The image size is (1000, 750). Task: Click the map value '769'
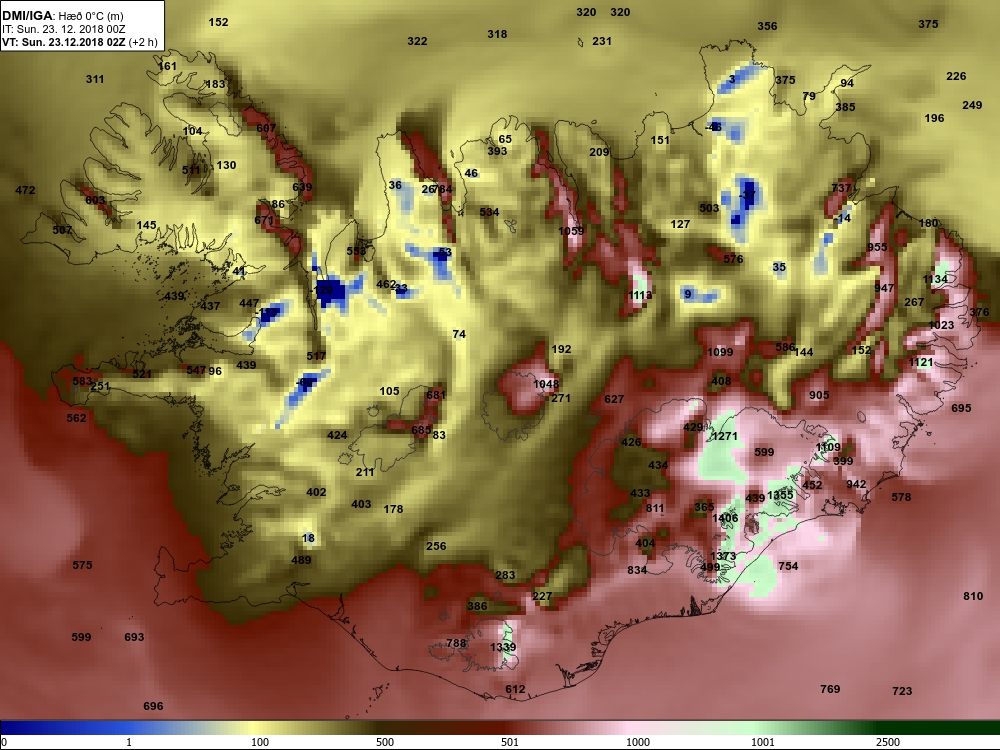(x=830, y=689)
